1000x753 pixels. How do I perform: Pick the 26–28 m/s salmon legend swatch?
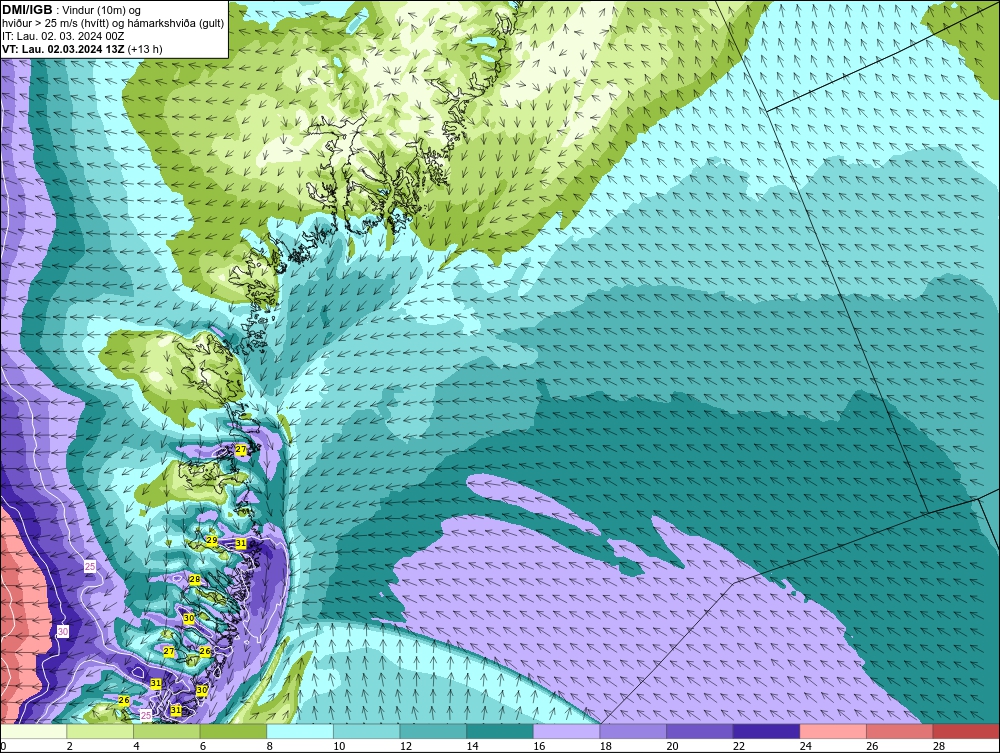tap(899, 731)
